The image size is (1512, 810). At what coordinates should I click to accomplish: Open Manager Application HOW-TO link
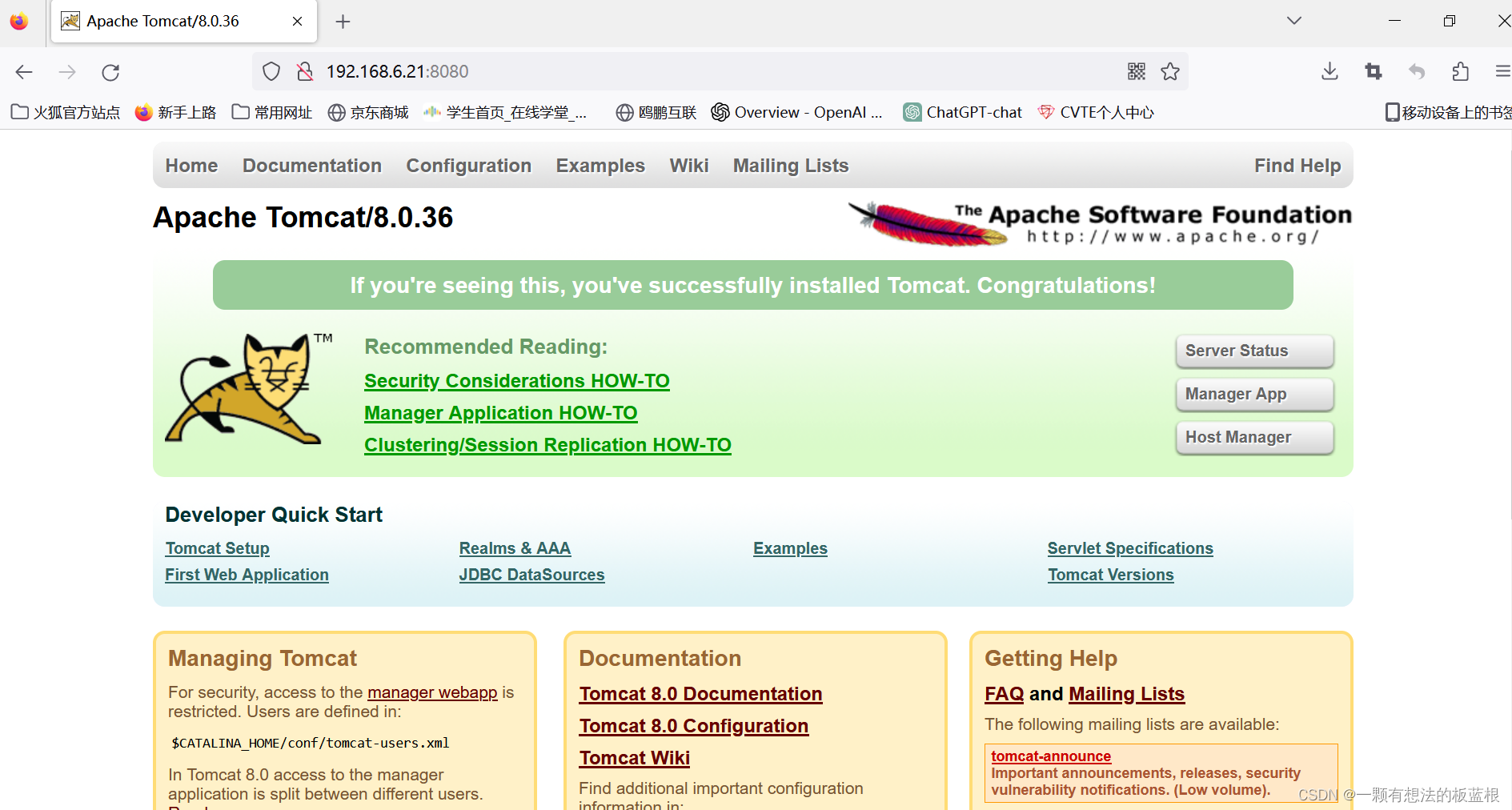501,413
